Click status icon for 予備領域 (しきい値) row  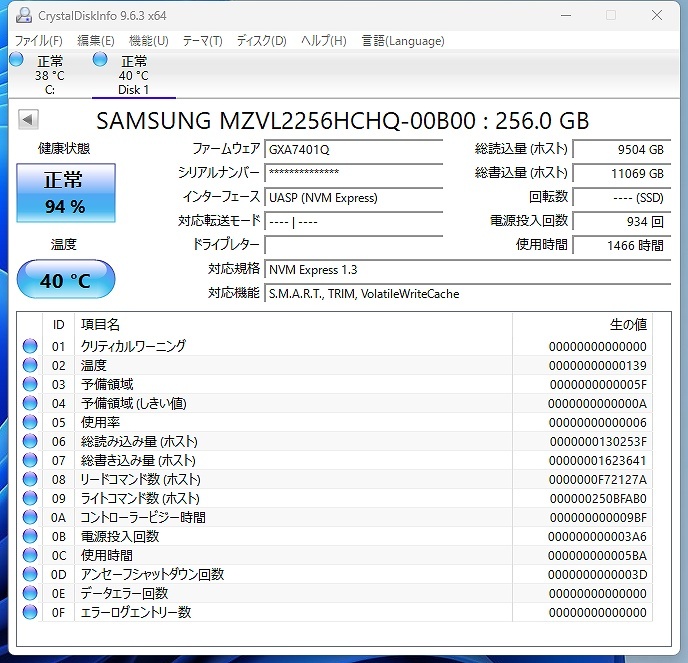[x=30, y=403]
